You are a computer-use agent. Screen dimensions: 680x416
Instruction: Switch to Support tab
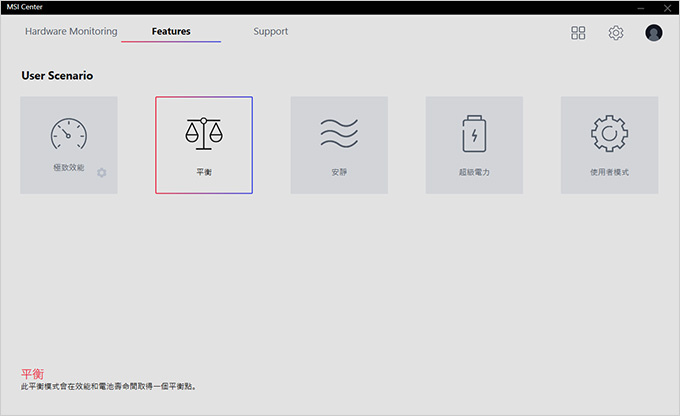(271, 31)
